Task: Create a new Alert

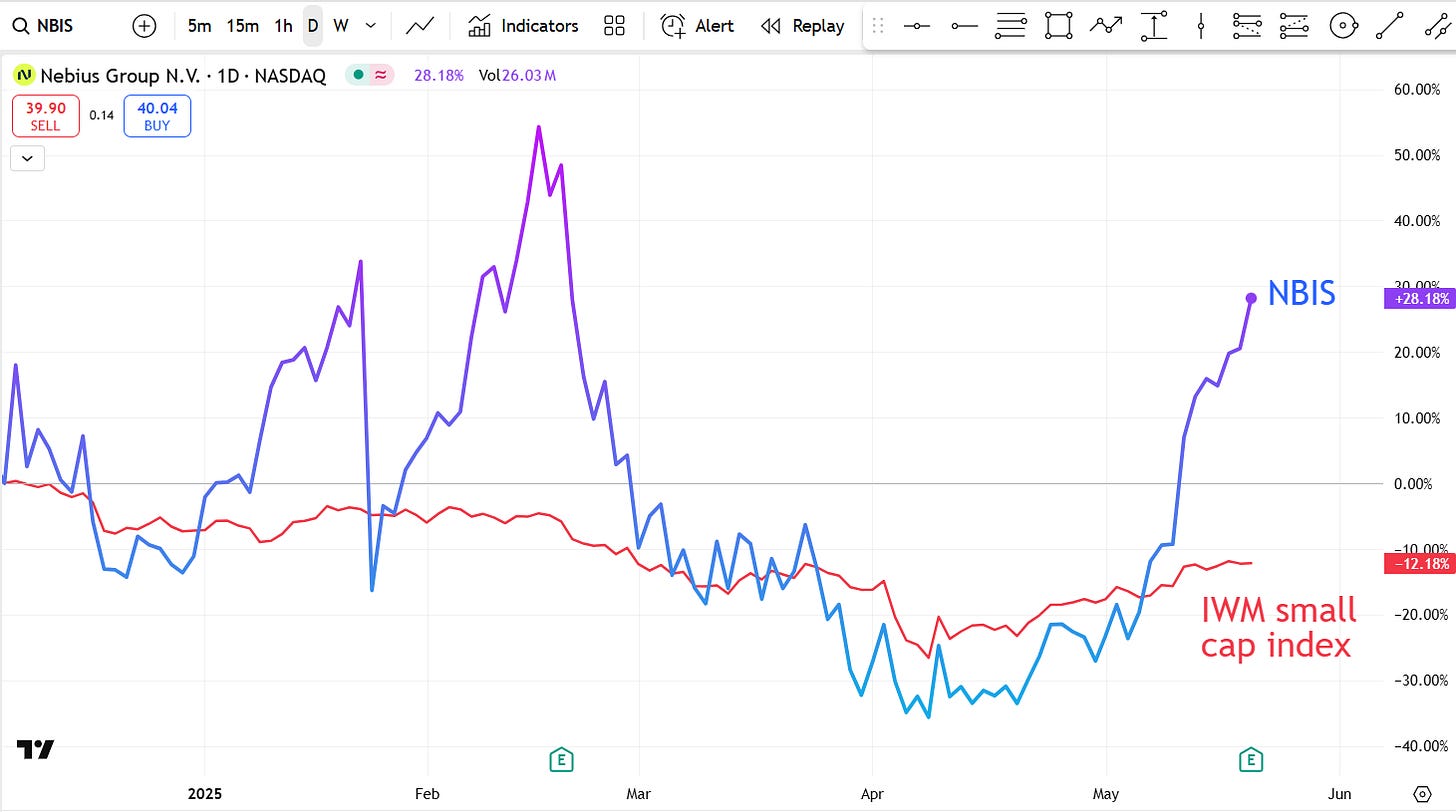Action: click(x=697, y=26)
